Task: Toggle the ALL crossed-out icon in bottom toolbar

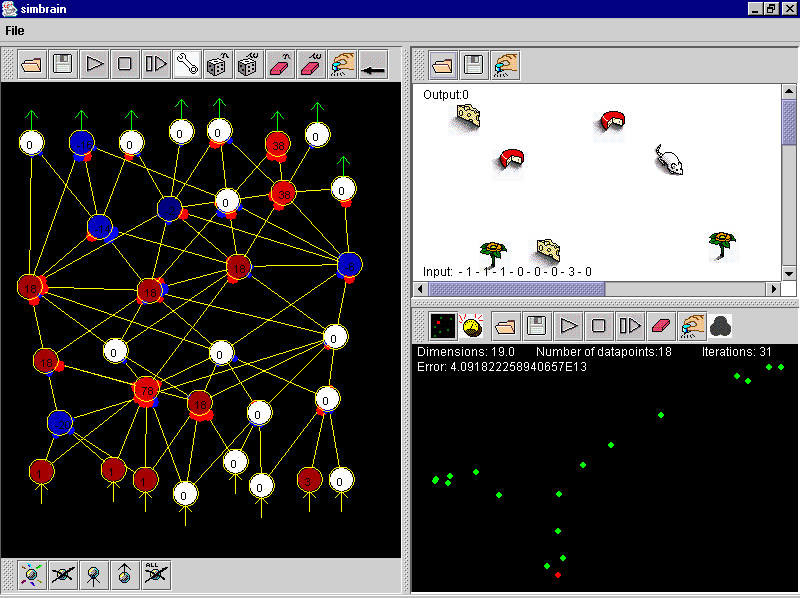Action: click(154, 574)
